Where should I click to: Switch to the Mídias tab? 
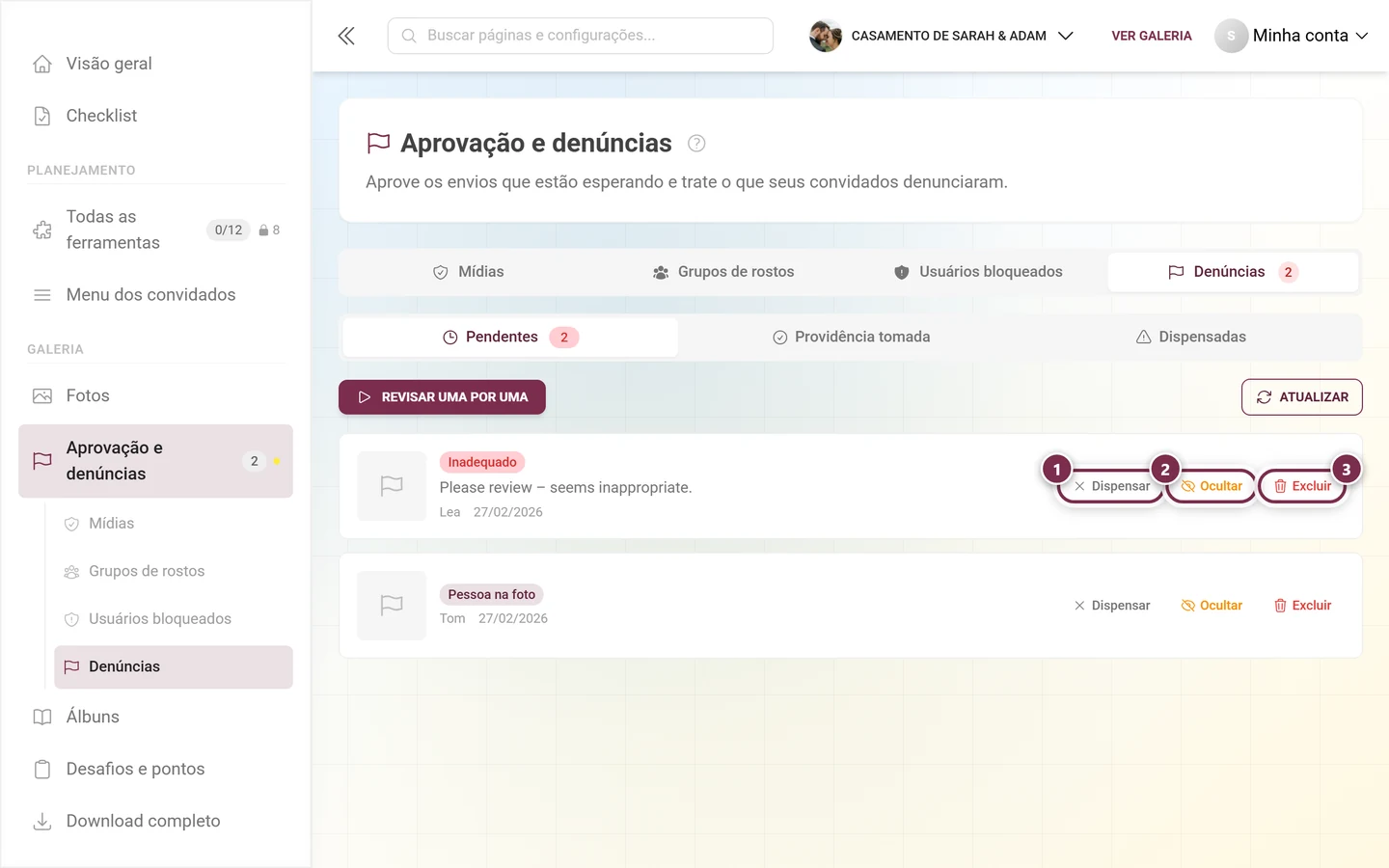469,272
